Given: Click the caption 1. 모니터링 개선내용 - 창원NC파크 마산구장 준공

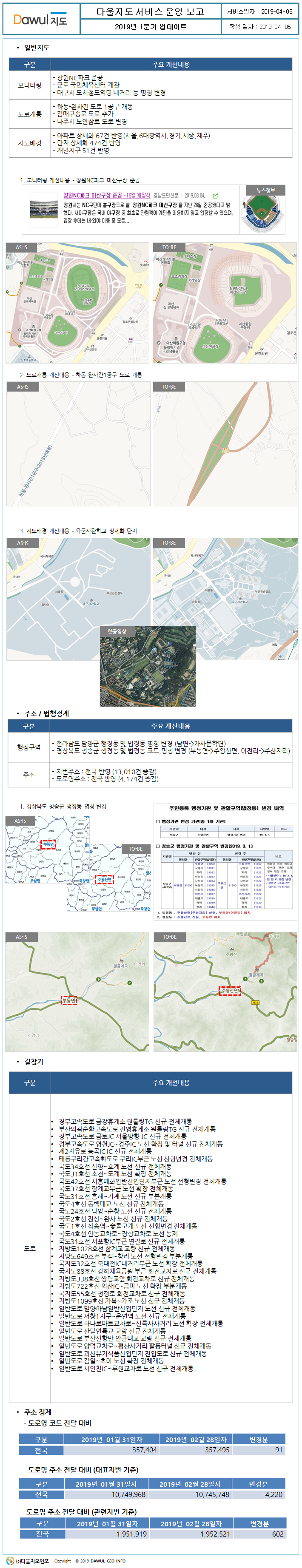Looking at the screenshot, I should coord(80,180).
